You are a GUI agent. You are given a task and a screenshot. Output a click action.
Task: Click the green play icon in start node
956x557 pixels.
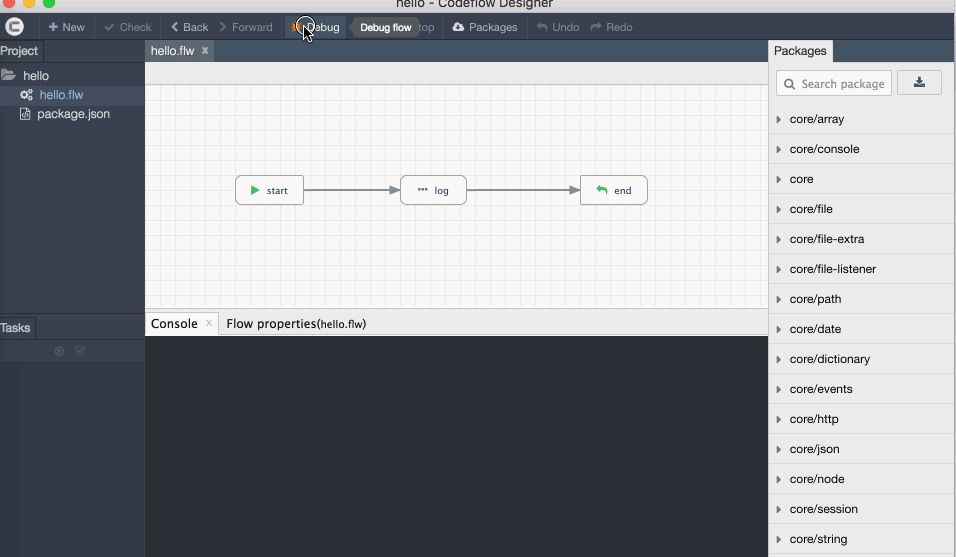255,190
